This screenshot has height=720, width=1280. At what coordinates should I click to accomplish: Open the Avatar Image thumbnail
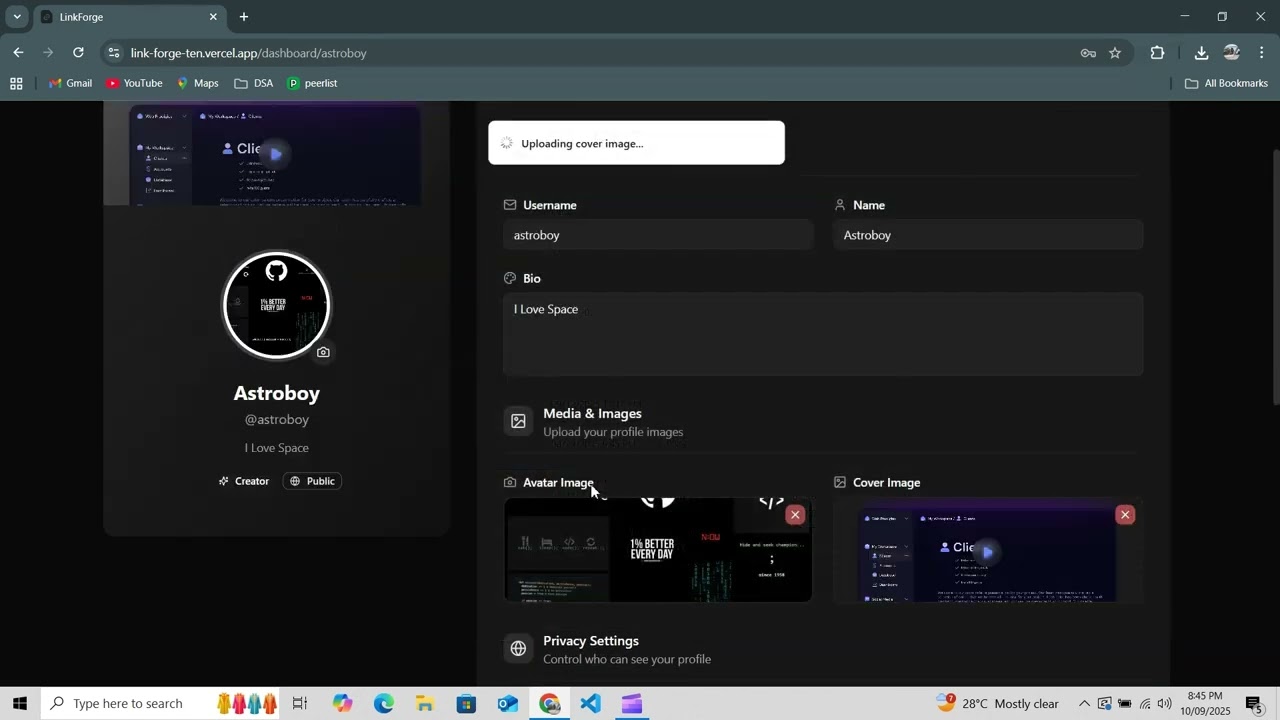658,550
